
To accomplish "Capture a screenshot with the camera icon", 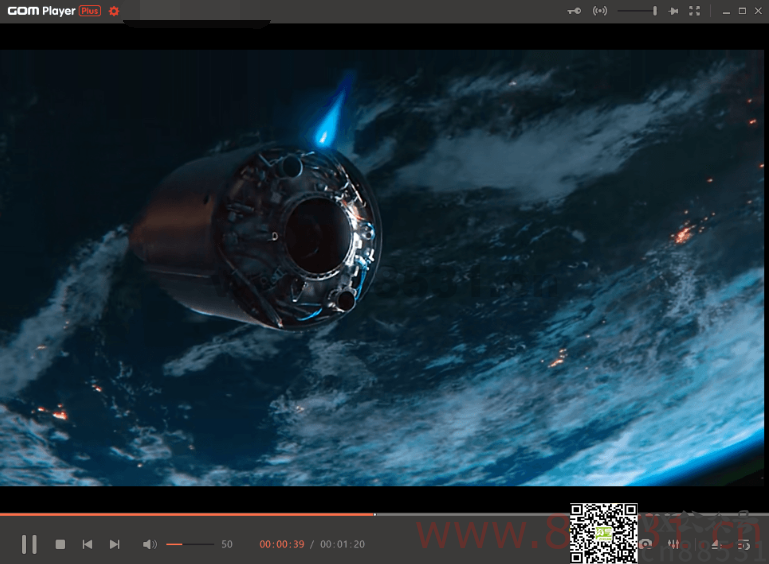I will [x=646, y=544].
